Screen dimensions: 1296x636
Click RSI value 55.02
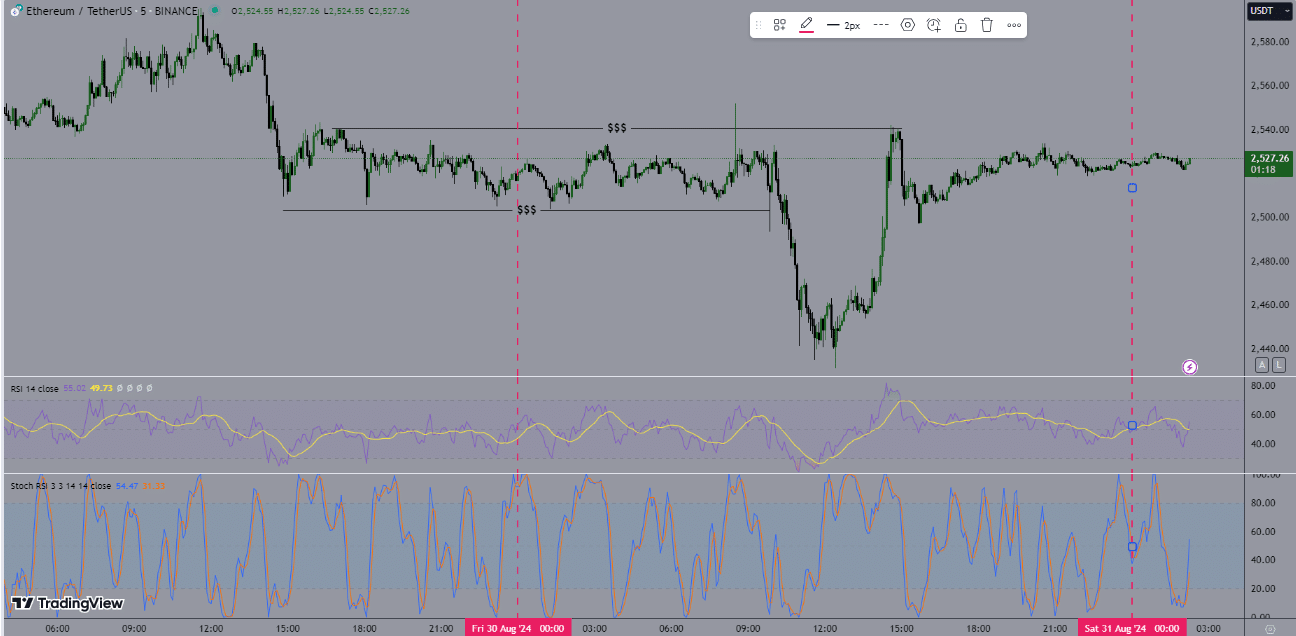coord(74,388)
